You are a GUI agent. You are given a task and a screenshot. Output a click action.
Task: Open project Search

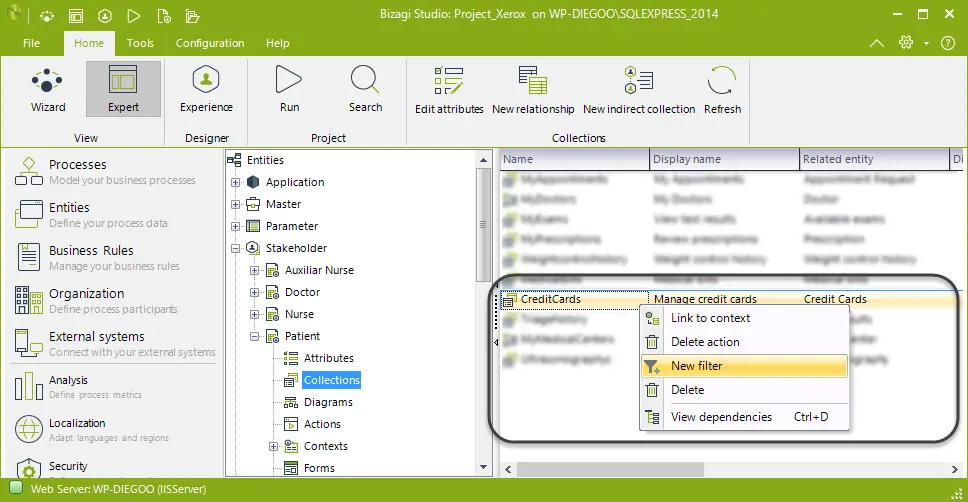365,90
